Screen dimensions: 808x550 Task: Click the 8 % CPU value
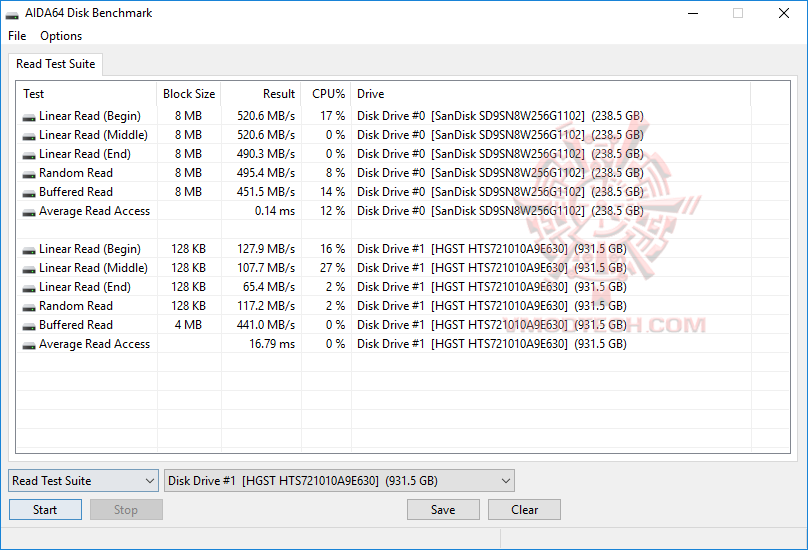[335, 173]
